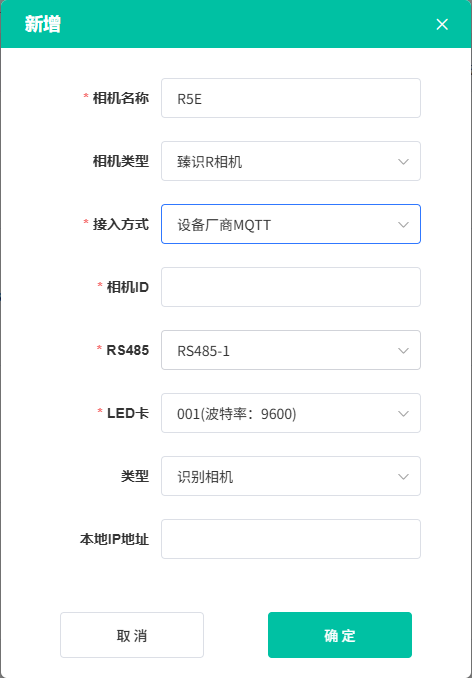Click the chevron arrow in 类型 field

coord(403,477)
